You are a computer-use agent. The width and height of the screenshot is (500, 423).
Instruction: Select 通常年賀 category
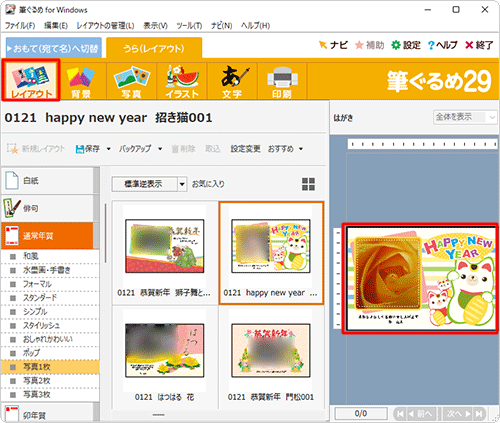[x=48, y=236]
